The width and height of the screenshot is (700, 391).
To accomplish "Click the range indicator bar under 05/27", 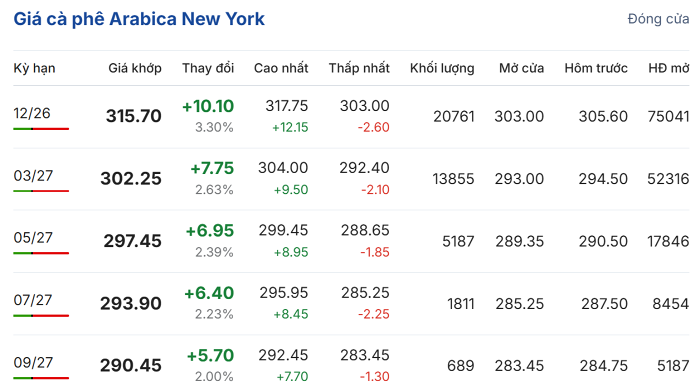I will point(41,254).
